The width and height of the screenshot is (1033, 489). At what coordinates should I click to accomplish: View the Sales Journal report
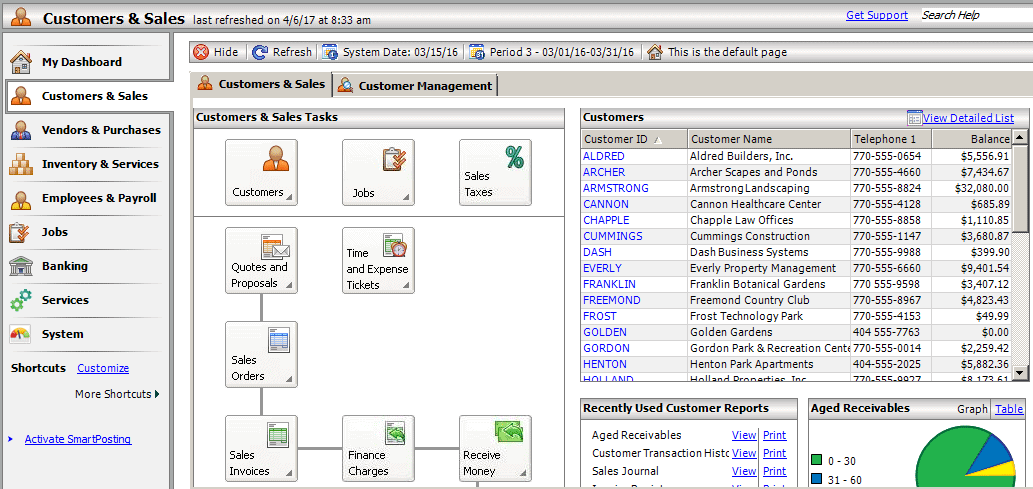click(x=744, y=471)
